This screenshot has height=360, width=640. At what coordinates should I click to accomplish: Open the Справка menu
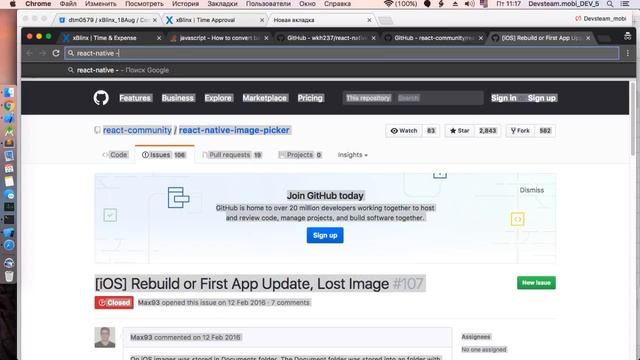(x=338, y=4)
